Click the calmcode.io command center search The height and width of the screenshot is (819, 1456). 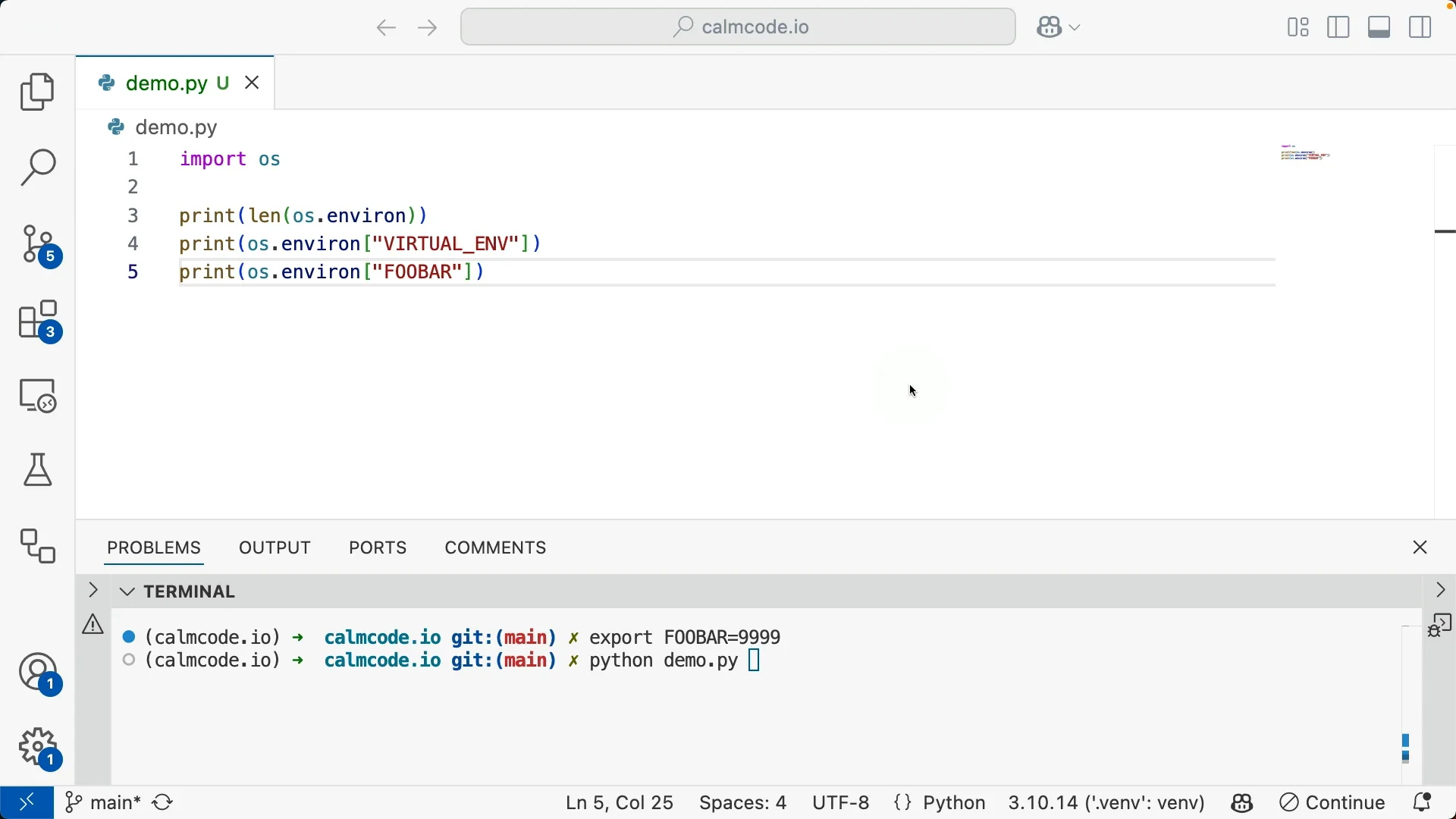point(738,28)
